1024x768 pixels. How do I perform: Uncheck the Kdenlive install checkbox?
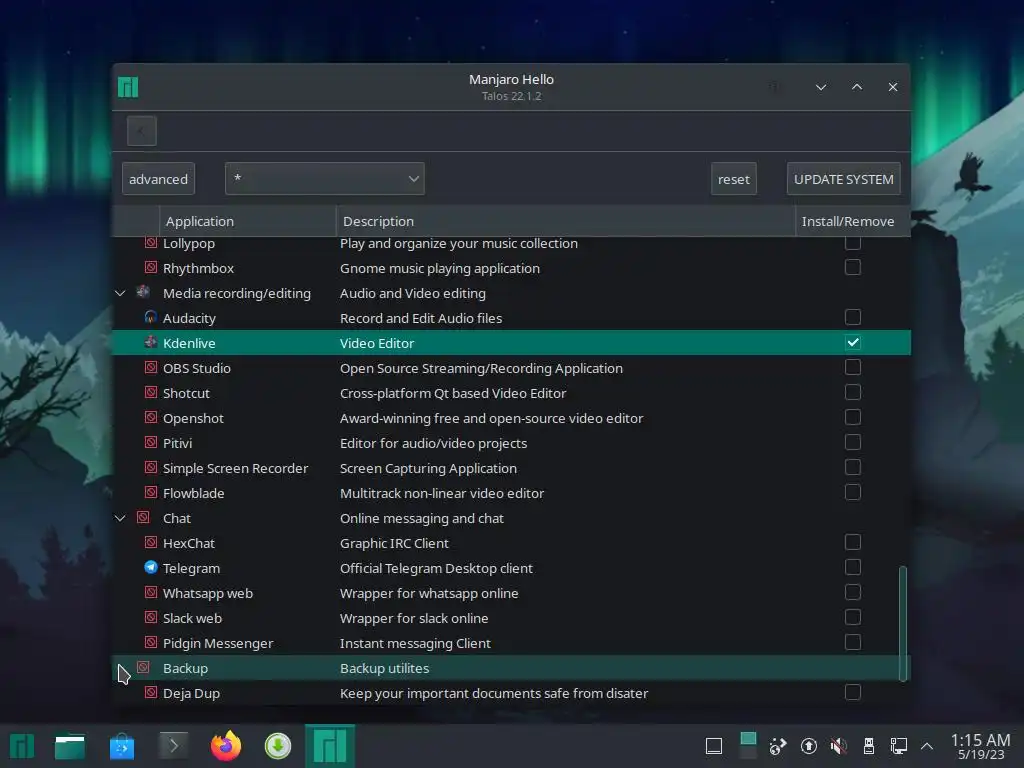852,342
